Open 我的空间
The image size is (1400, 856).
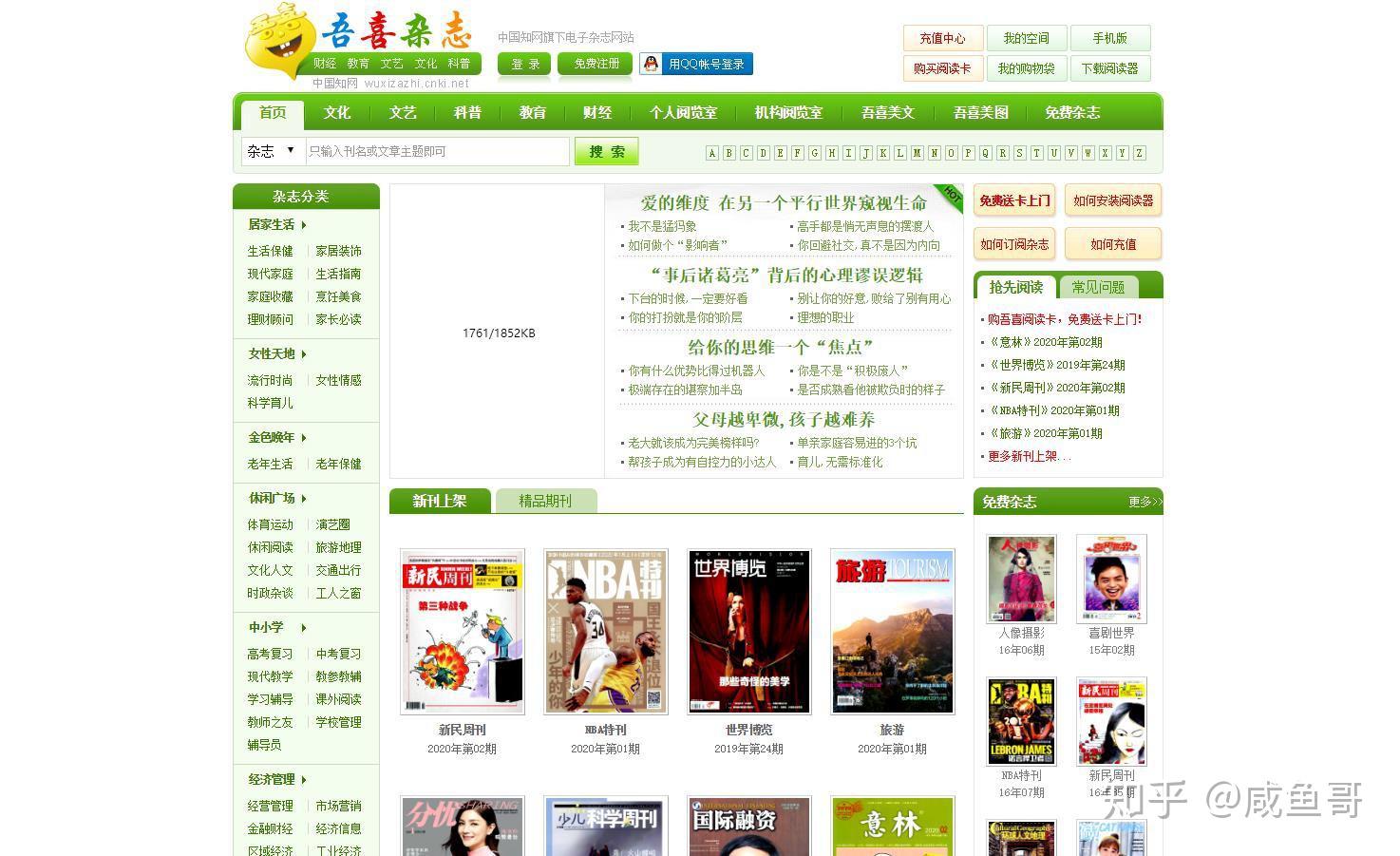coord(1027,38)
